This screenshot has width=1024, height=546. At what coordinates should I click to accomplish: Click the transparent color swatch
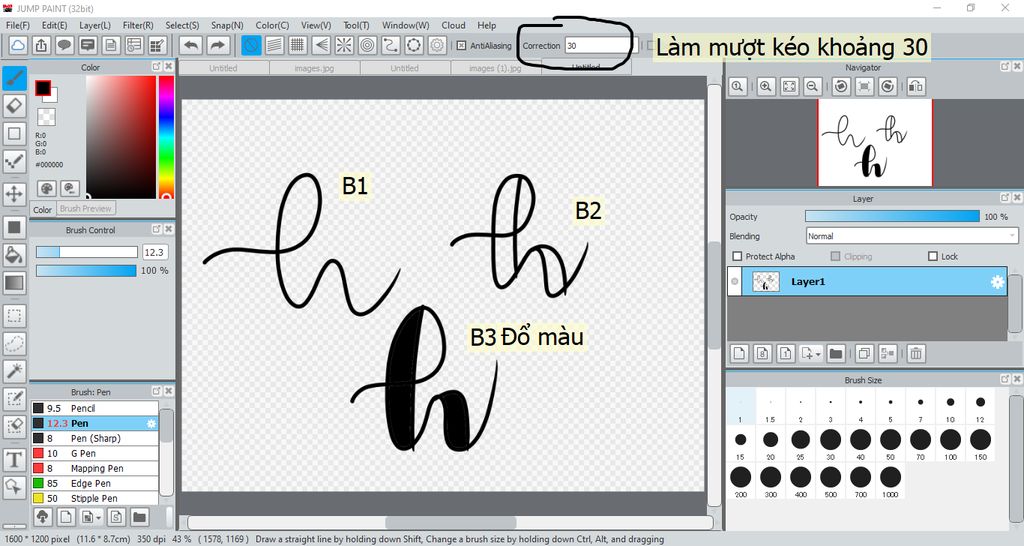[x=46, y=117]
